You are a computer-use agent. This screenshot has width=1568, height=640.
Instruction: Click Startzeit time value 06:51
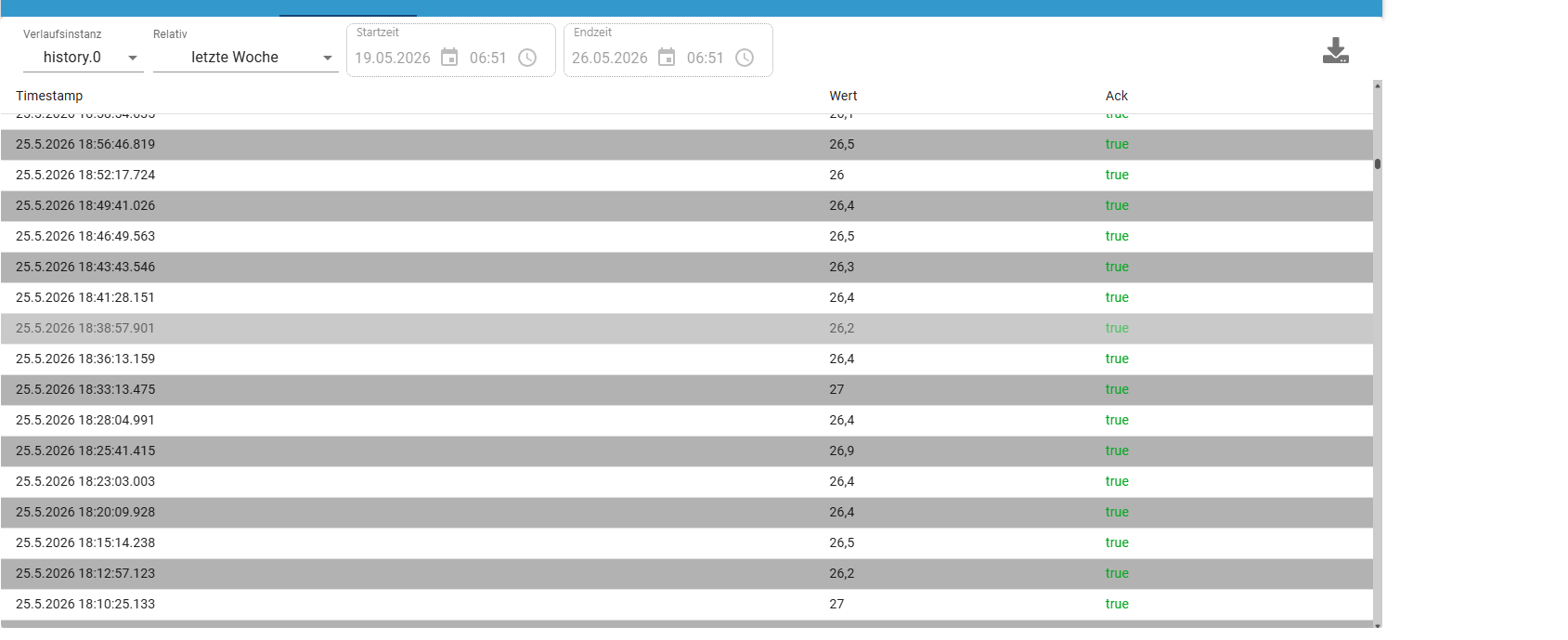click(488, 58)
